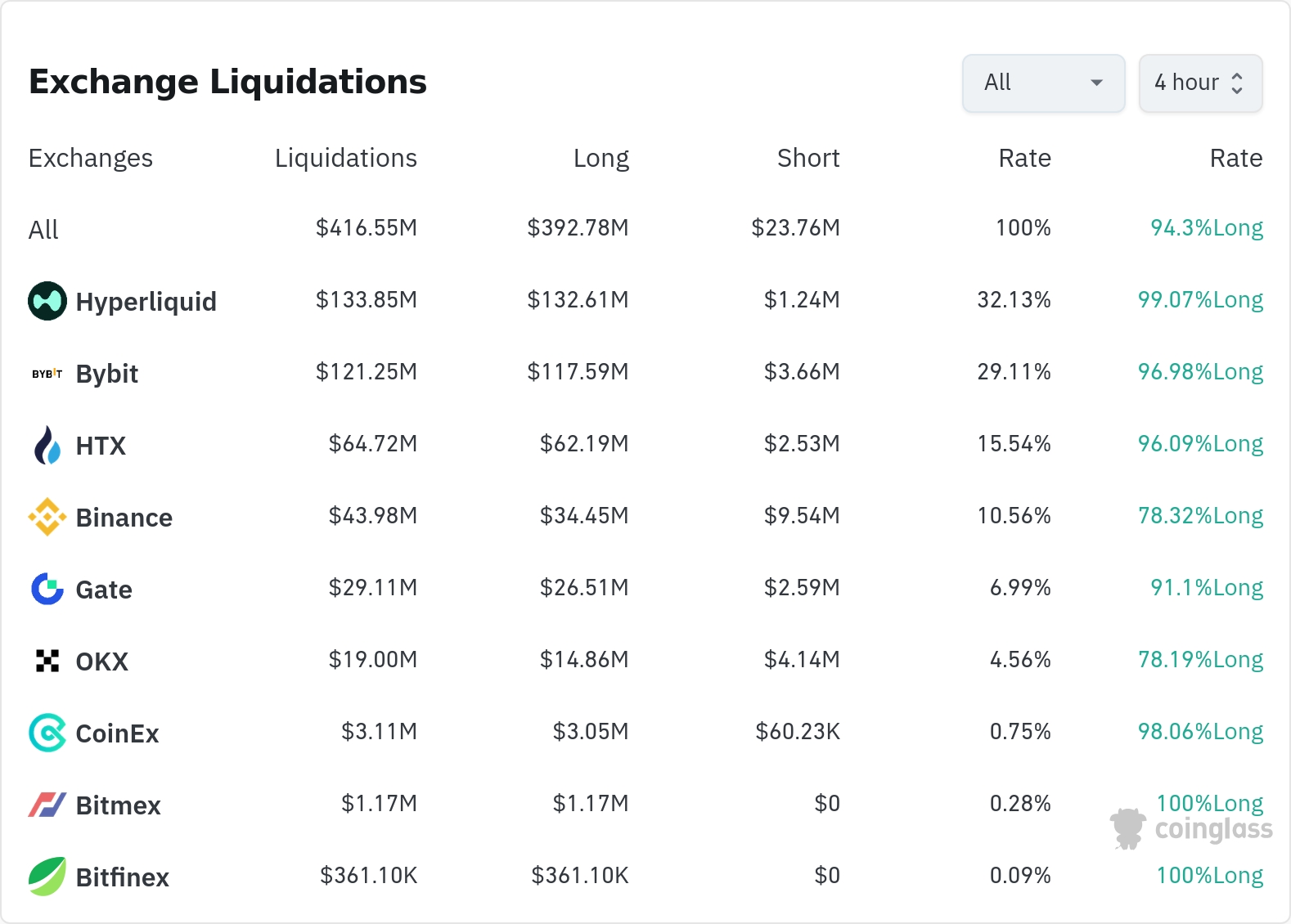Screen dimensions: 1291x924
Task: Sort by the Long column header
Action: click(601, 158)
